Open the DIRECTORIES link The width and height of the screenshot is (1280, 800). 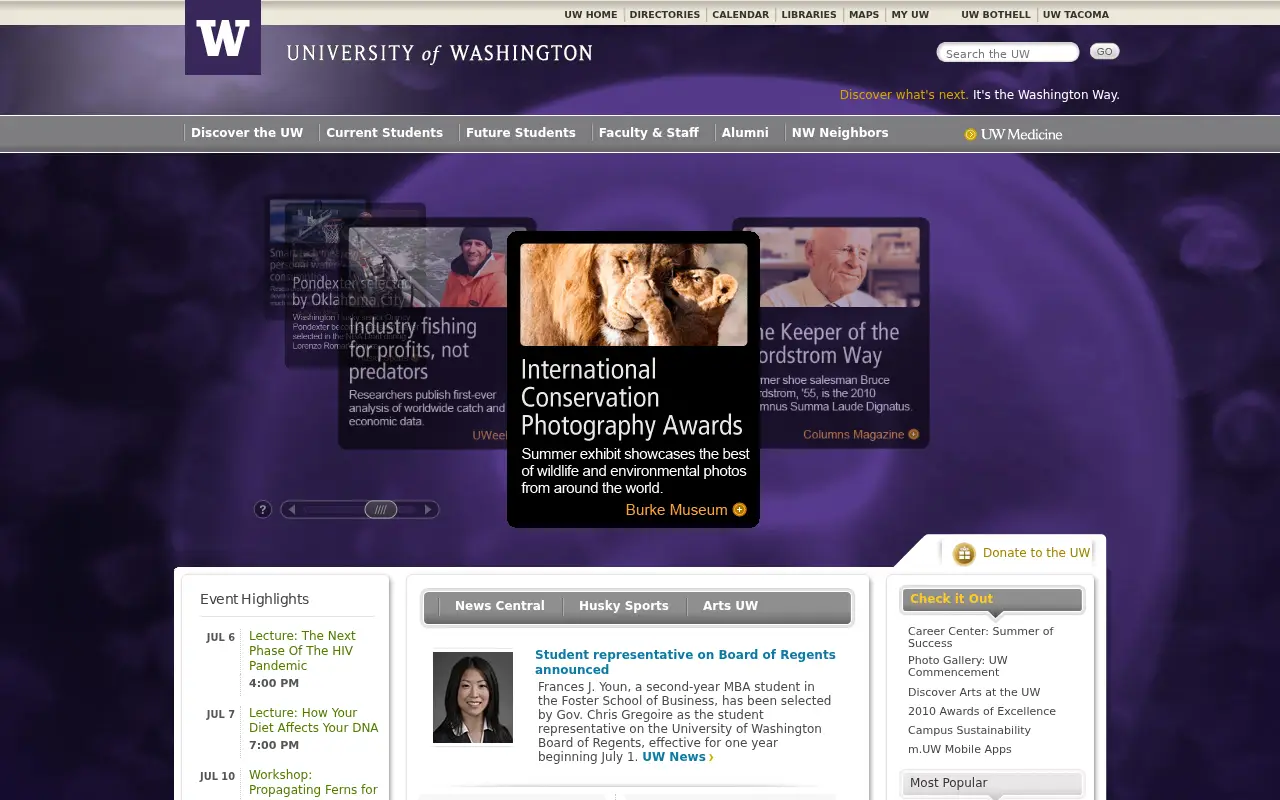(665, 15)
